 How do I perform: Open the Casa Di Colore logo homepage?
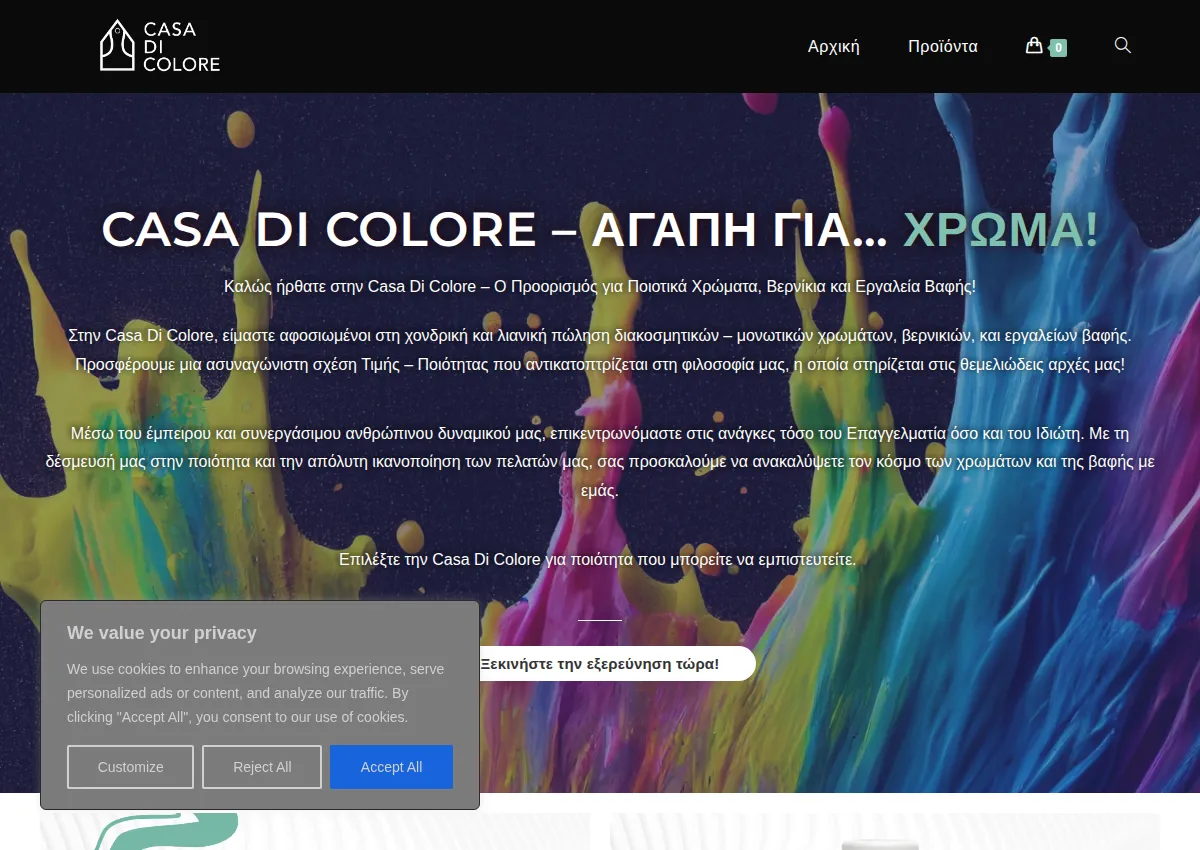160,46
